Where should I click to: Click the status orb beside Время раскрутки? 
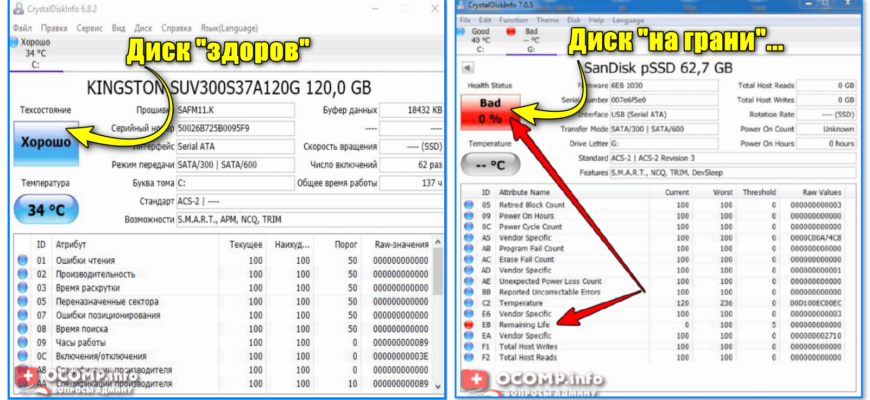pyautogui.click(x=23, y=288)
